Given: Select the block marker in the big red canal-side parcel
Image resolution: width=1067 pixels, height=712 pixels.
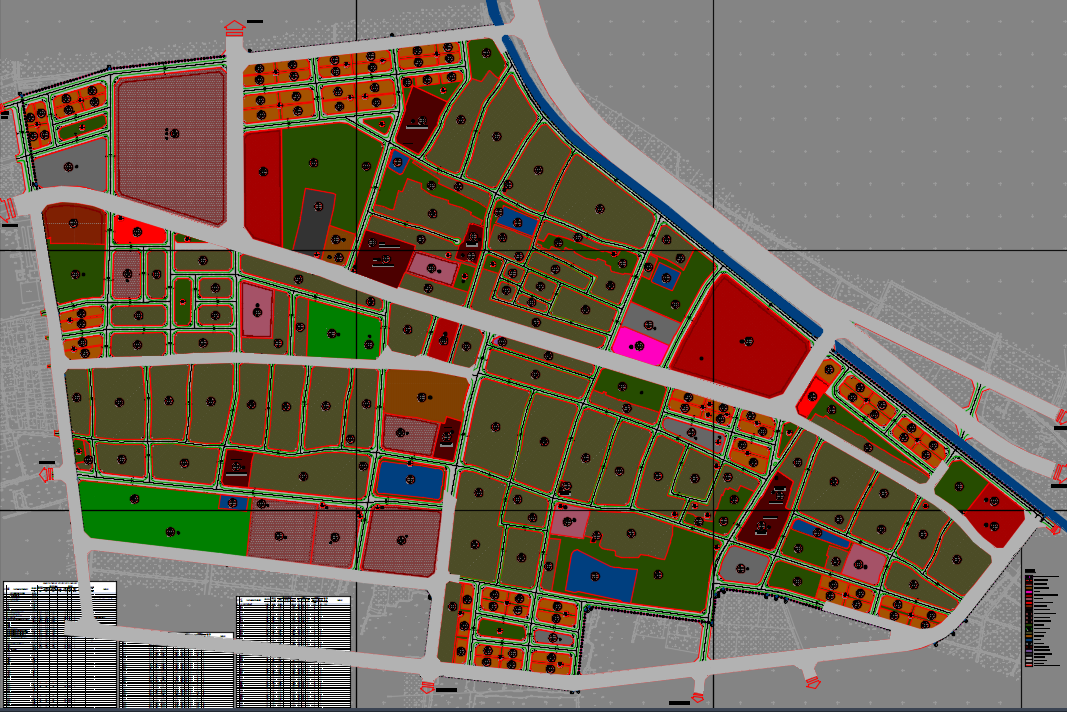Looking at the screenshot, I should tap(745, 341).
